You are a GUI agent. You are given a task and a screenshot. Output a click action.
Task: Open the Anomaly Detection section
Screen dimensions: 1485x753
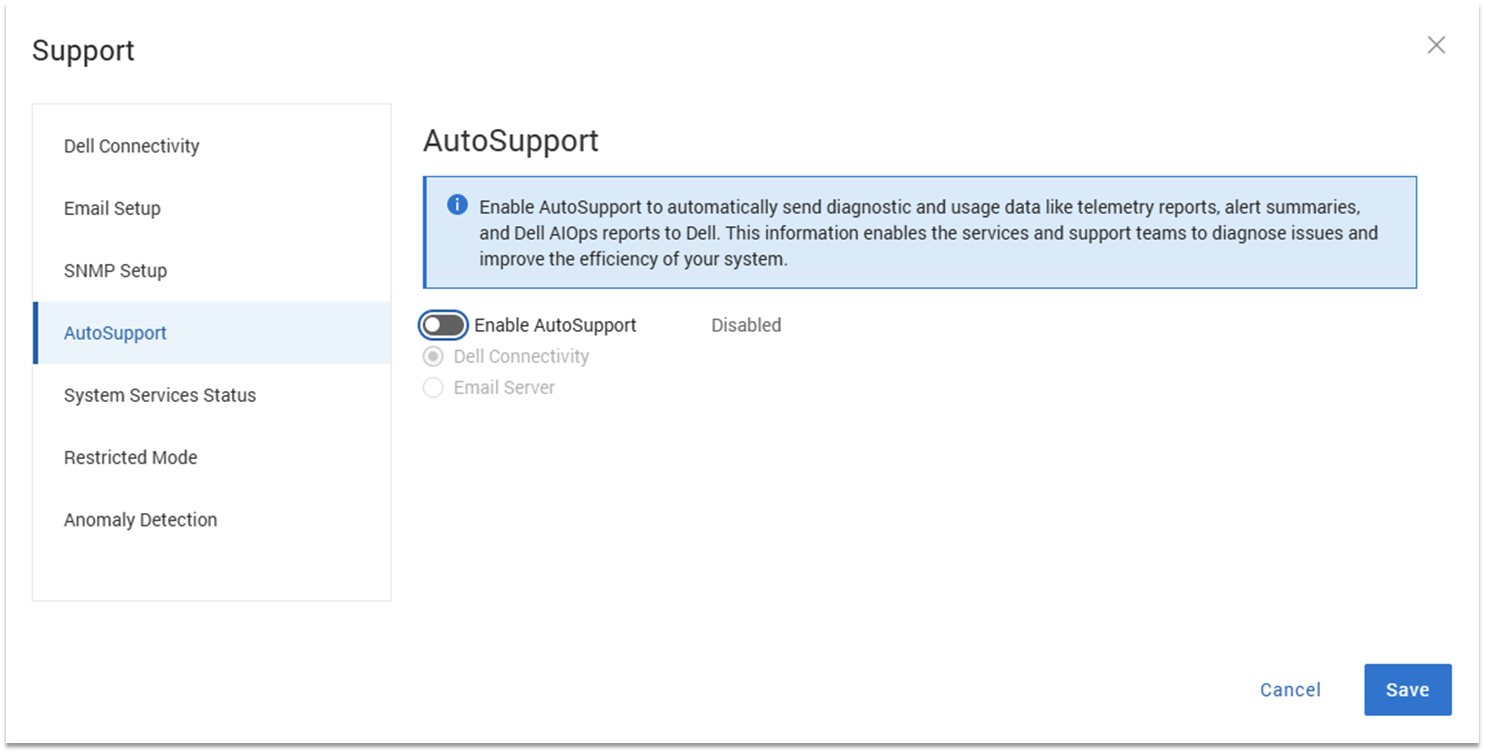pyautogui.click(x=140, y=519)
